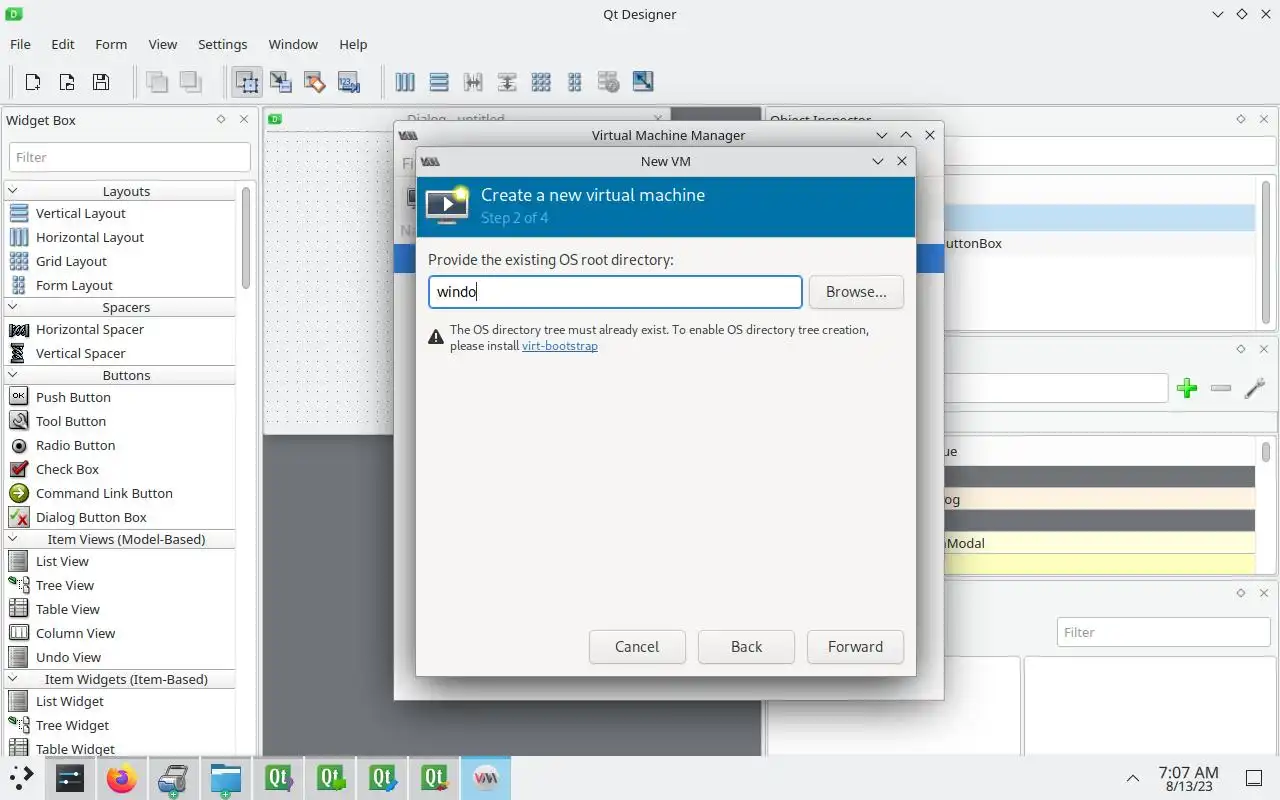This screenshot has height=800, width=1280.
Task: Click the Lay Out Vertically toolbar icon
Action: (x=439, y=82)
